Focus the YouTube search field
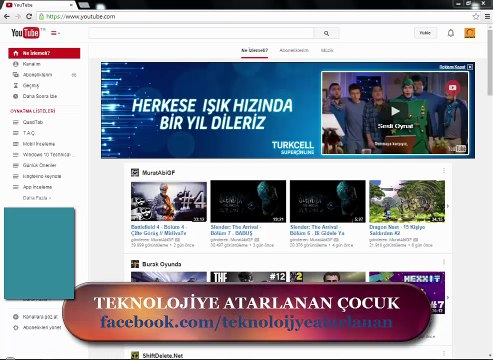The height and width of the screenshot is (360, 493). pos(201,33)
